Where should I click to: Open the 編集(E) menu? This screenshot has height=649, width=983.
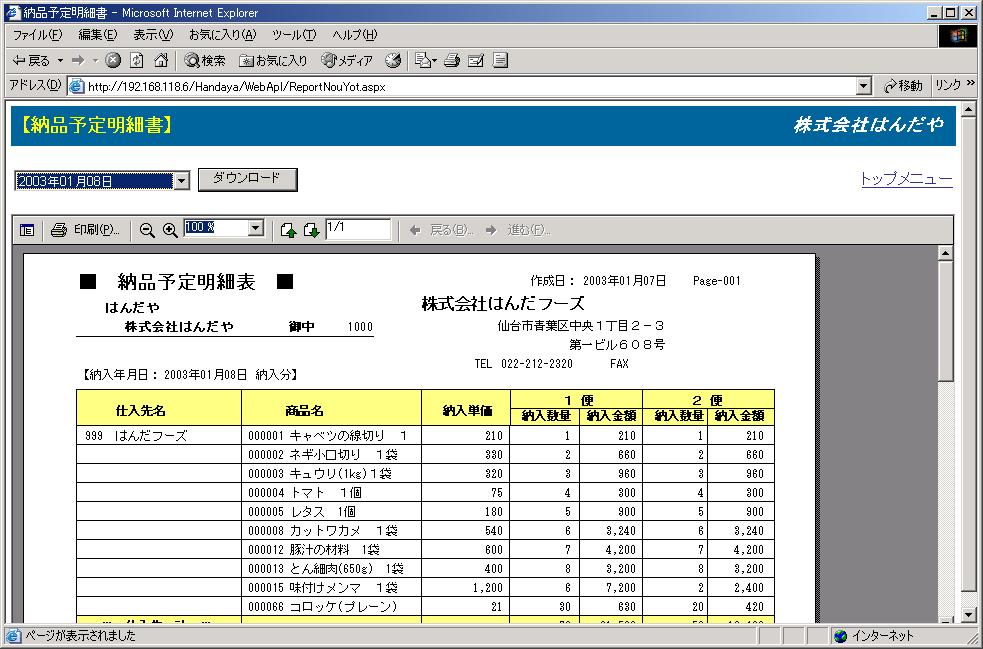point(98,35)
